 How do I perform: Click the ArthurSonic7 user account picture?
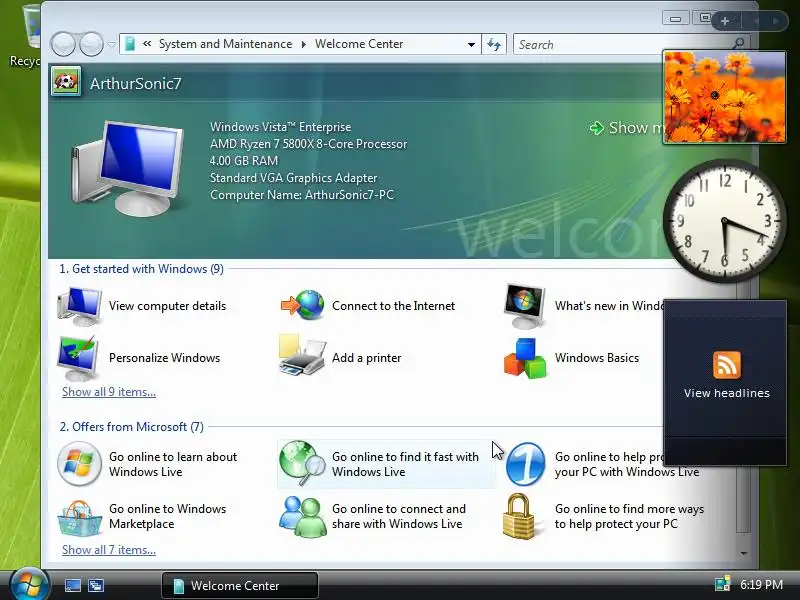[66, 82]
